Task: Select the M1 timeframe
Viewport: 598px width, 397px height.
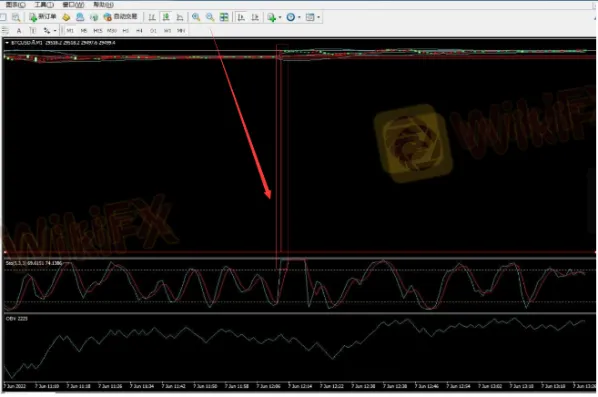Action: pyautogui.click(x=70, y=31)
